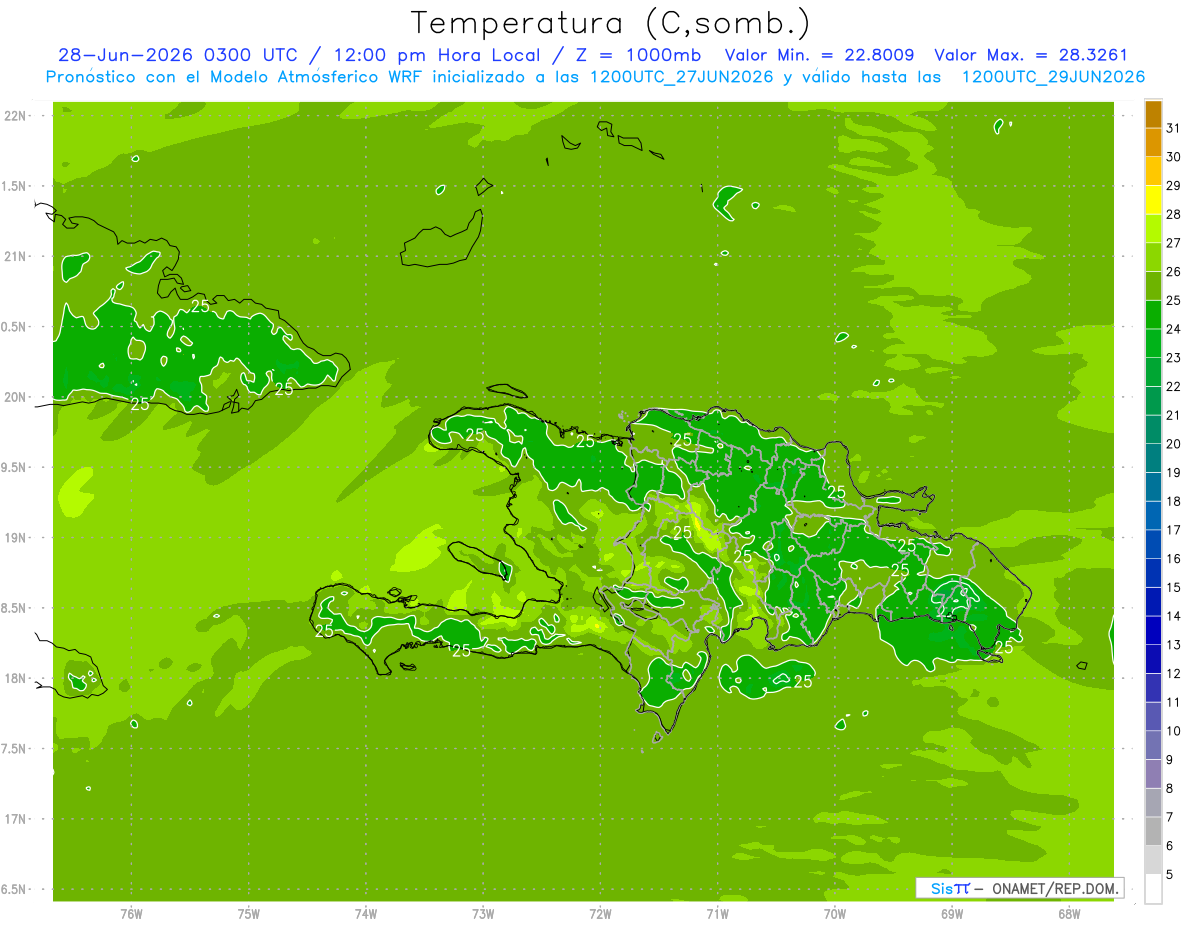This screenshot has height=927, width=1200.
Task: Select the 'Valor Max. = 28.3261' value
Action: (1031, 55)
